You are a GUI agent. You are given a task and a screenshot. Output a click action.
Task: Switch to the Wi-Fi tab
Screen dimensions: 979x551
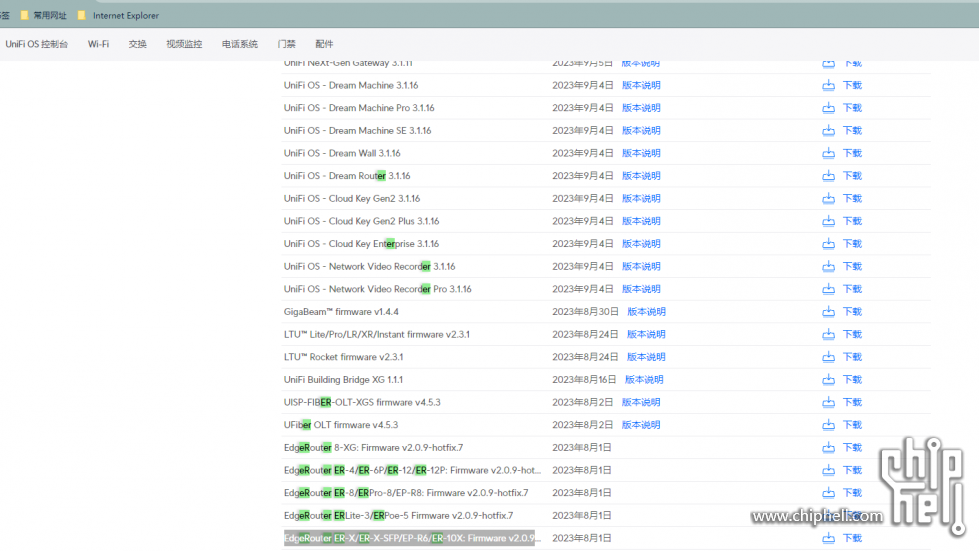click(x=98, y=44)
